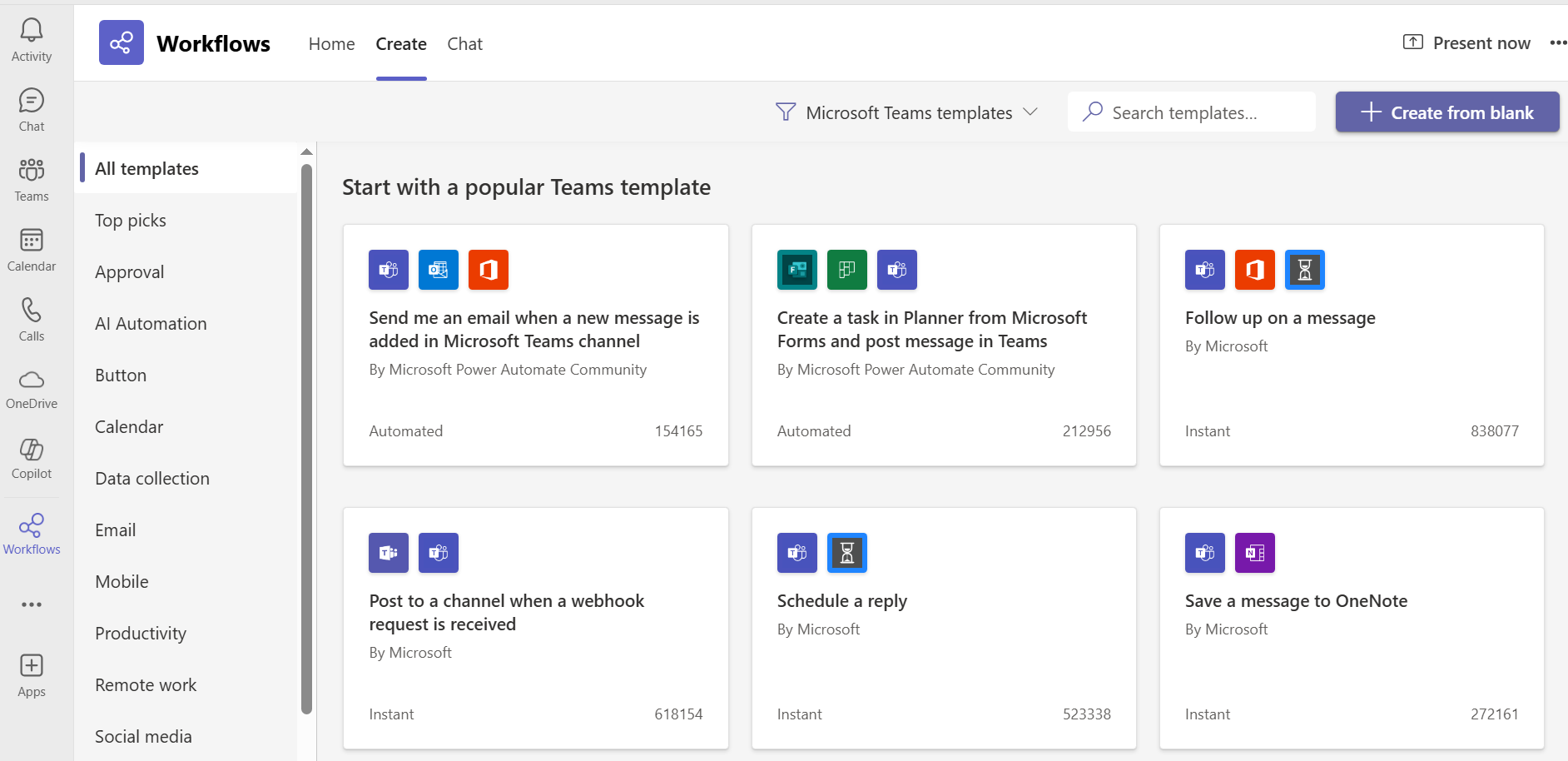Open Schedule a reply template
This screenshot has width=1568, height=761.
842,601
